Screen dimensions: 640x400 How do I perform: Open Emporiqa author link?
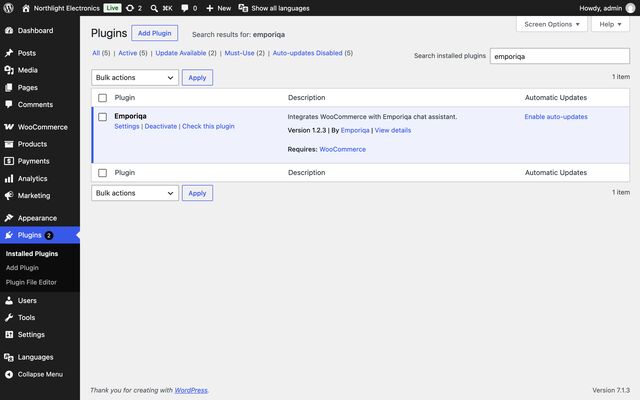tap(355, 130)
